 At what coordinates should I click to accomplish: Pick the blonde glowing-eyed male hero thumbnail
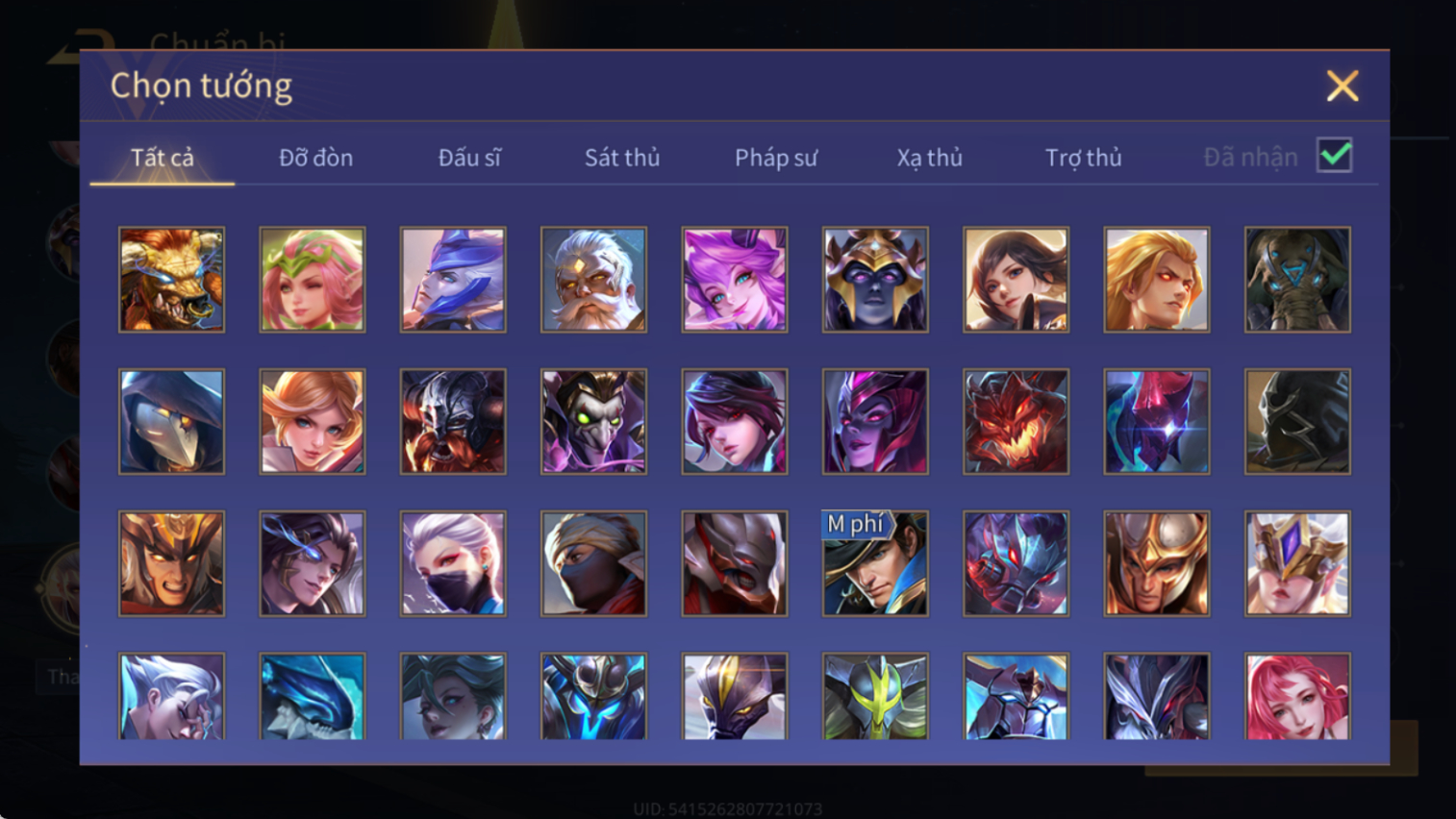(x=1157, y=280)
